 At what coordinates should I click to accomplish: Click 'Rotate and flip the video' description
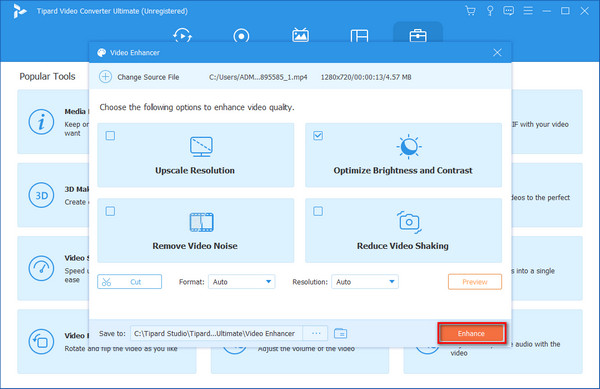click(121, 349)
